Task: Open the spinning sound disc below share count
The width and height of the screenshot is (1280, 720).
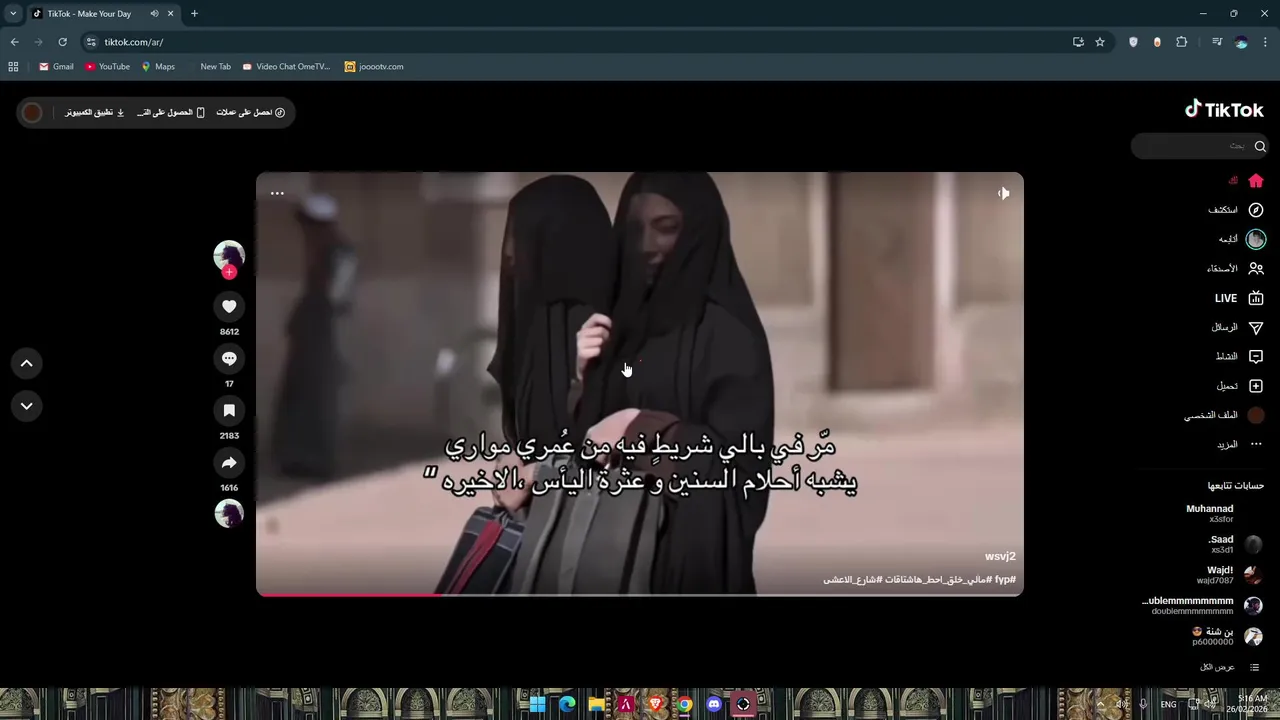Action: 229,514
